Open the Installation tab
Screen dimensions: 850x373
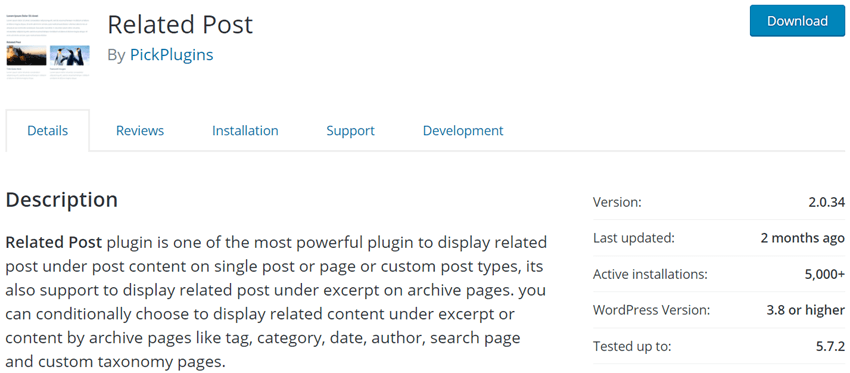[x=245, y=131]
